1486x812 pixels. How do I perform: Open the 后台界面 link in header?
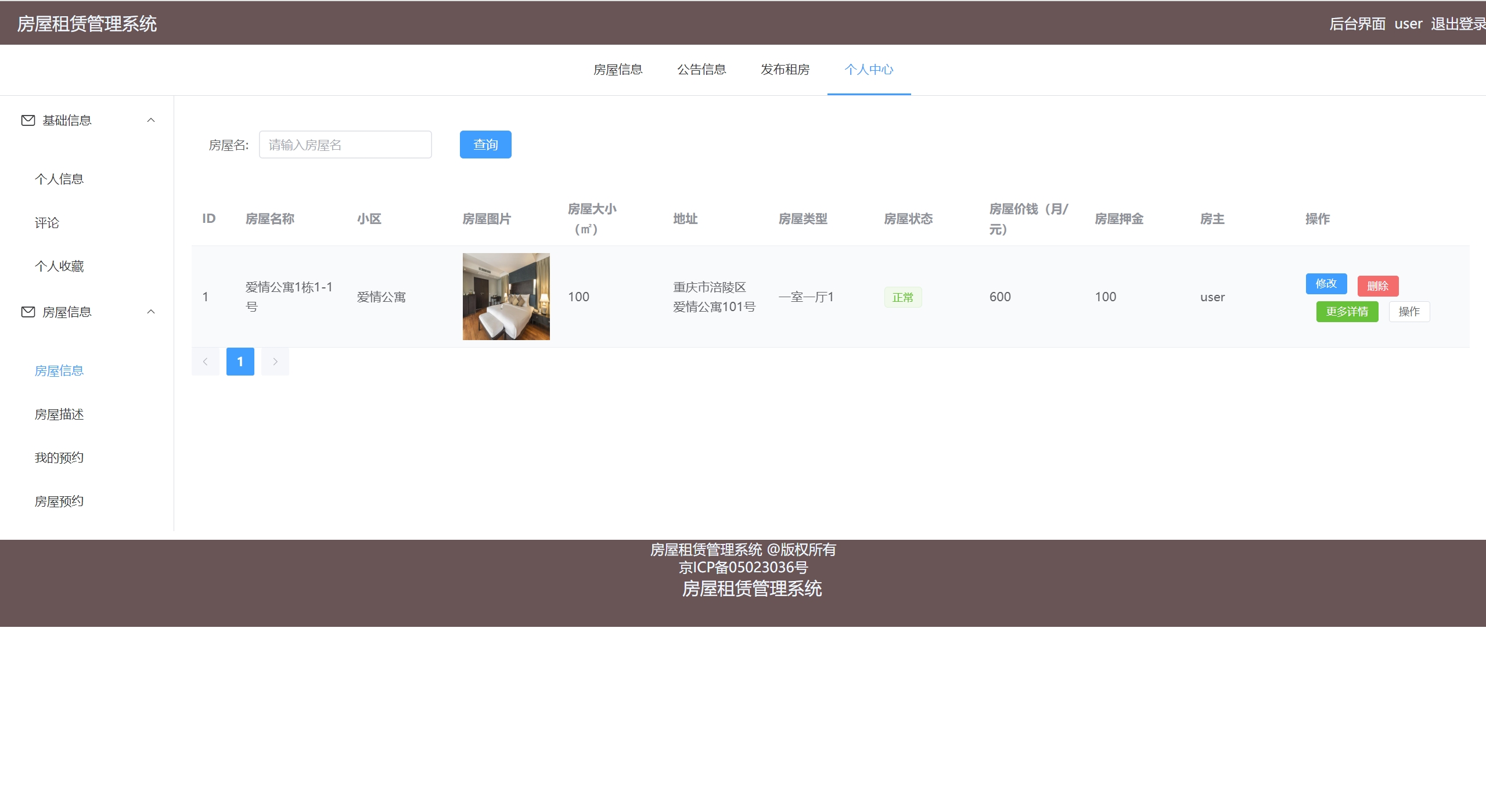(x=1357, y=24)
